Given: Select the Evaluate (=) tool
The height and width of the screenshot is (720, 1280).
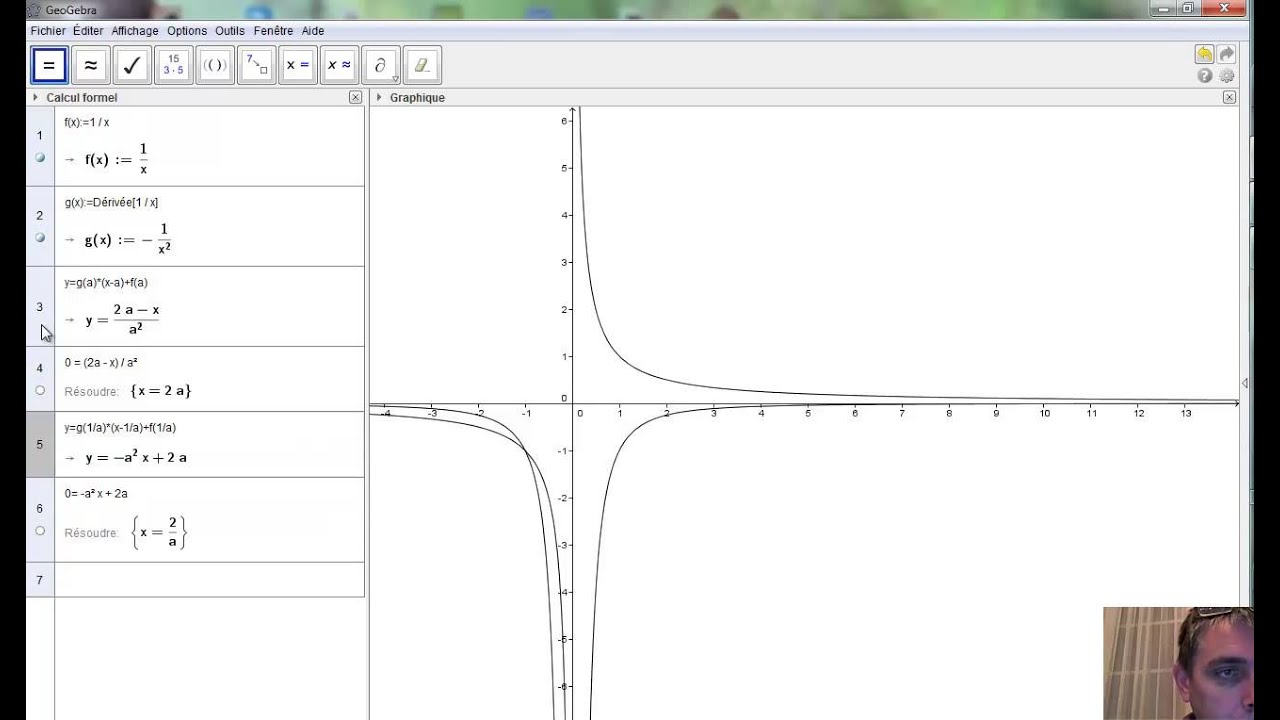Looking at the screenshot, I should [49, 65].
